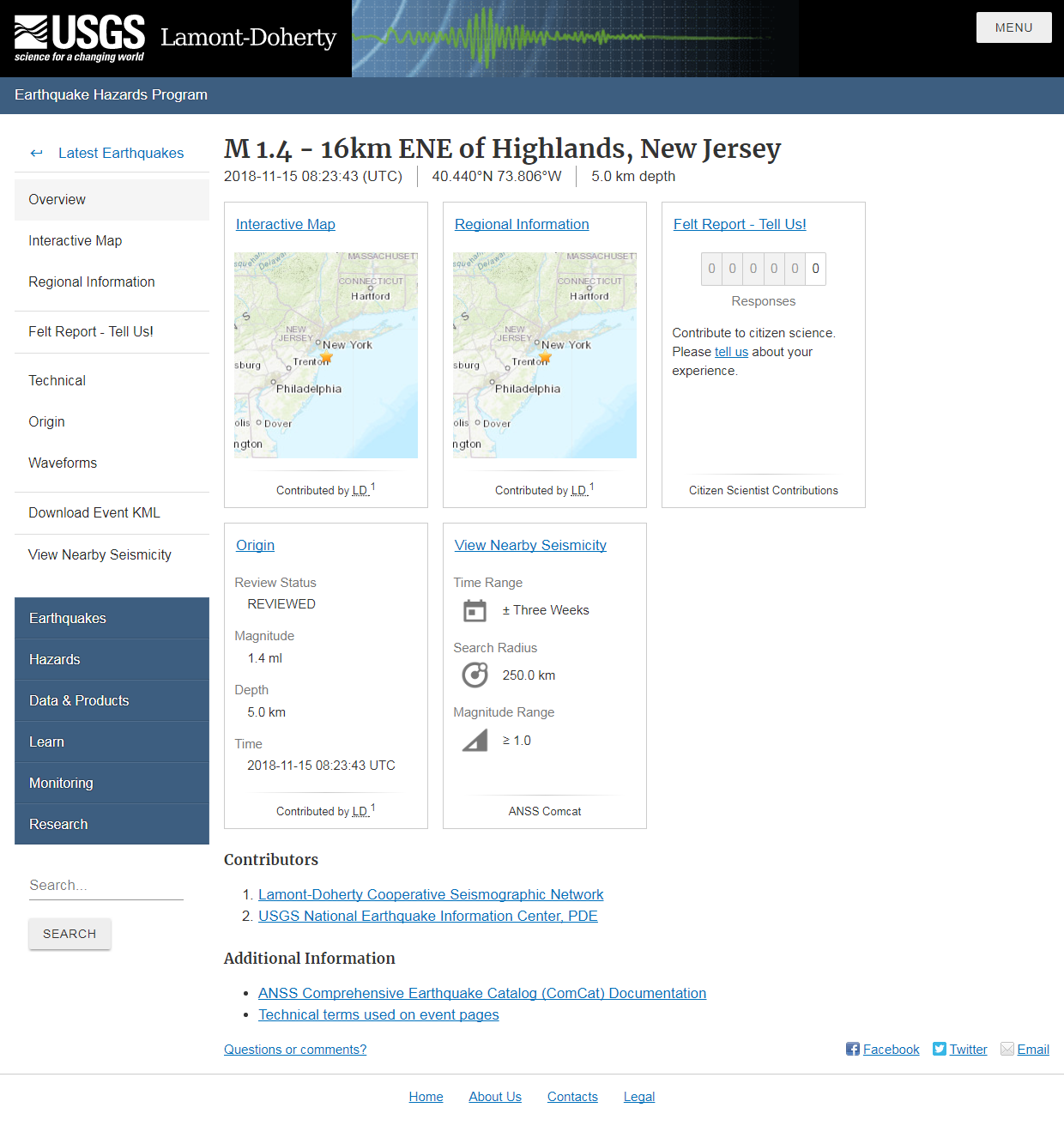The image size is (1064, 1132).
Task: Click the SEARCH button
Action: tap(70, 934)
